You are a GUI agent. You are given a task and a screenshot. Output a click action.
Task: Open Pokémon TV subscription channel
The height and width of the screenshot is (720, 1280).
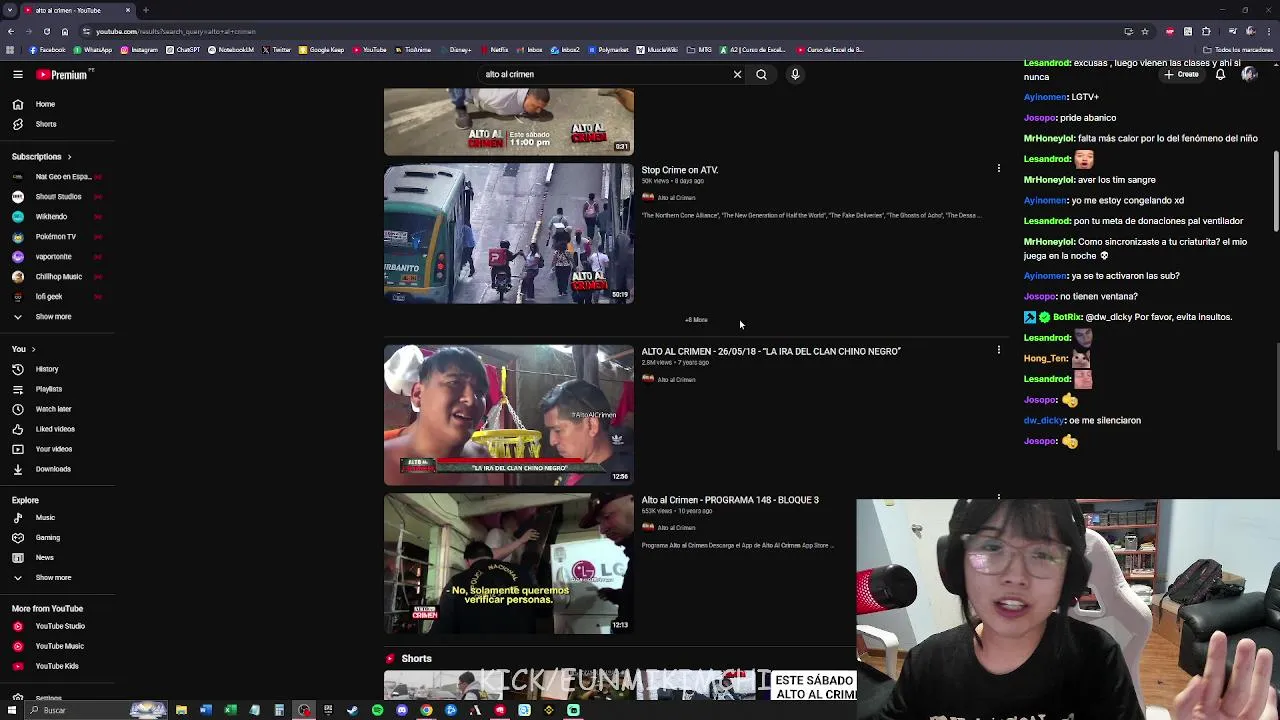[x=56, y=237]
